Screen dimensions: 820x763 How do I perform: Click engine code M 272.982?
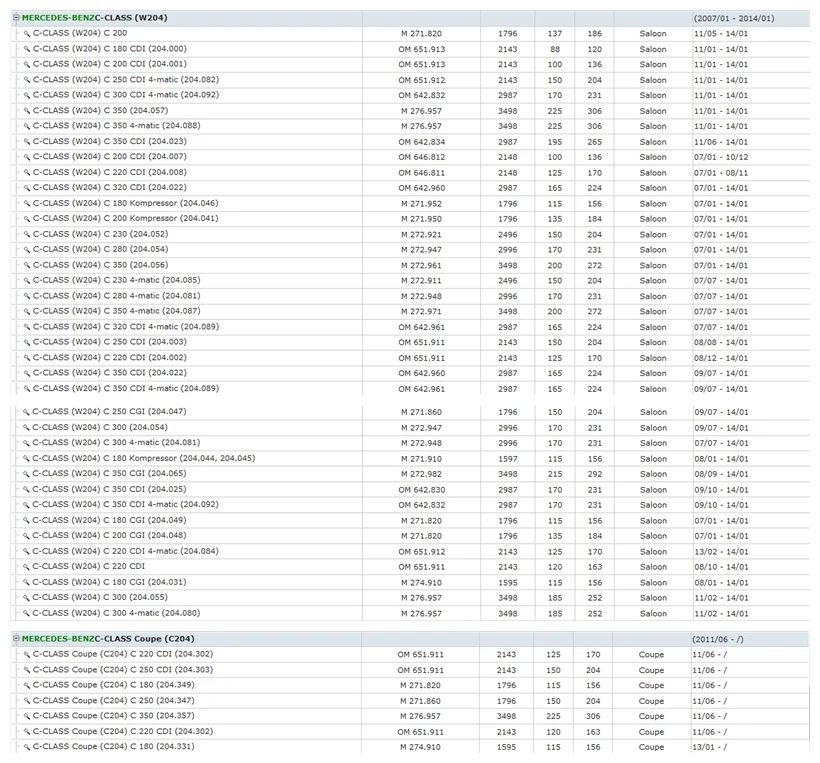coord(422,474)
